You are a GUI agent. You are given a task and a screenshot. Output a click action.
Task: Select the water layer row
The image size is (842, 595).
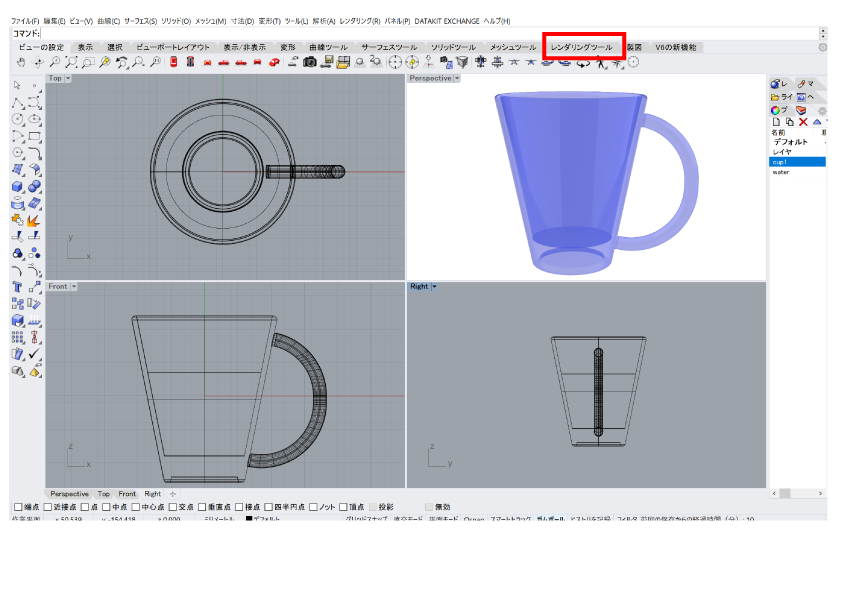point(797,172)
